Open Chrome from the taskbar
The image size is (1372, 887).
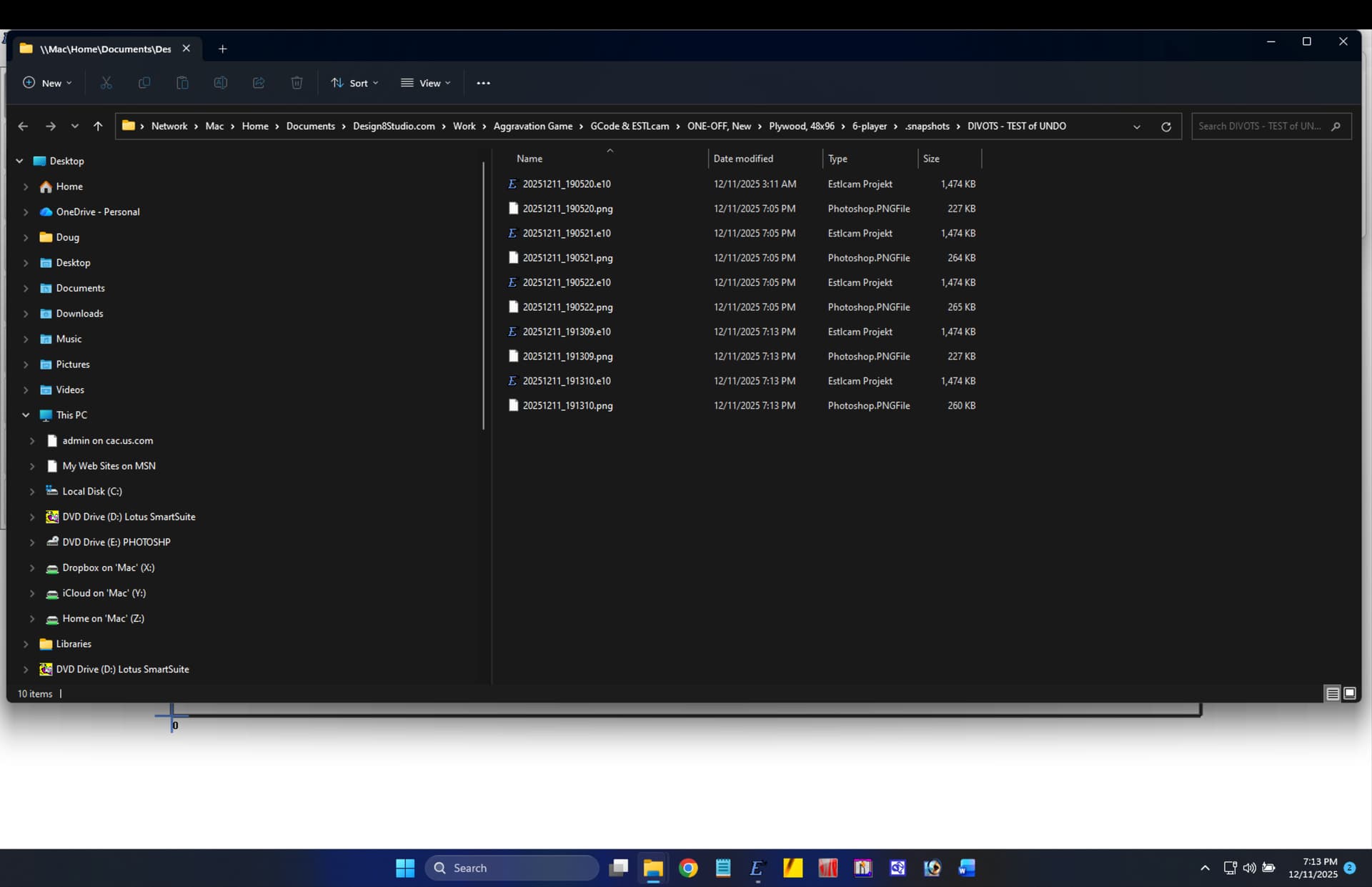[688, 868]
